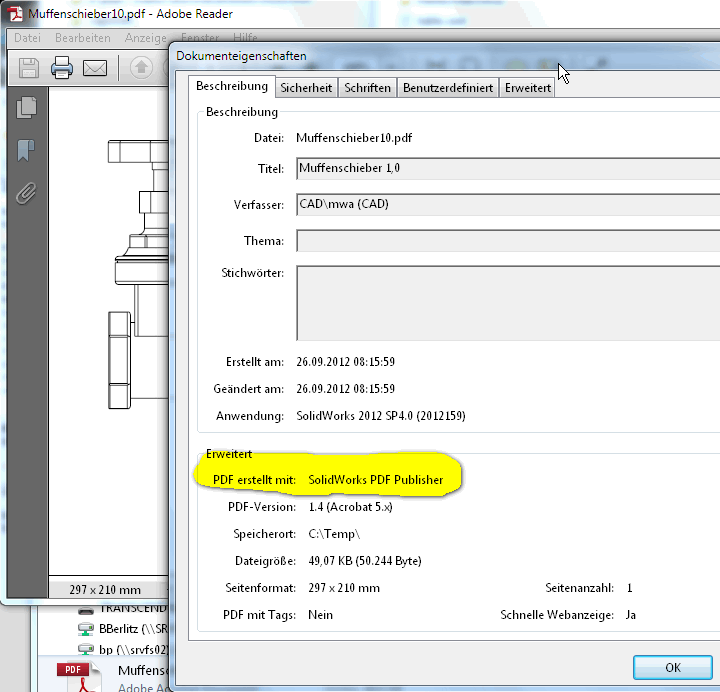Click the Dateigröße 49,07 KB value

(x=365, y=561)
